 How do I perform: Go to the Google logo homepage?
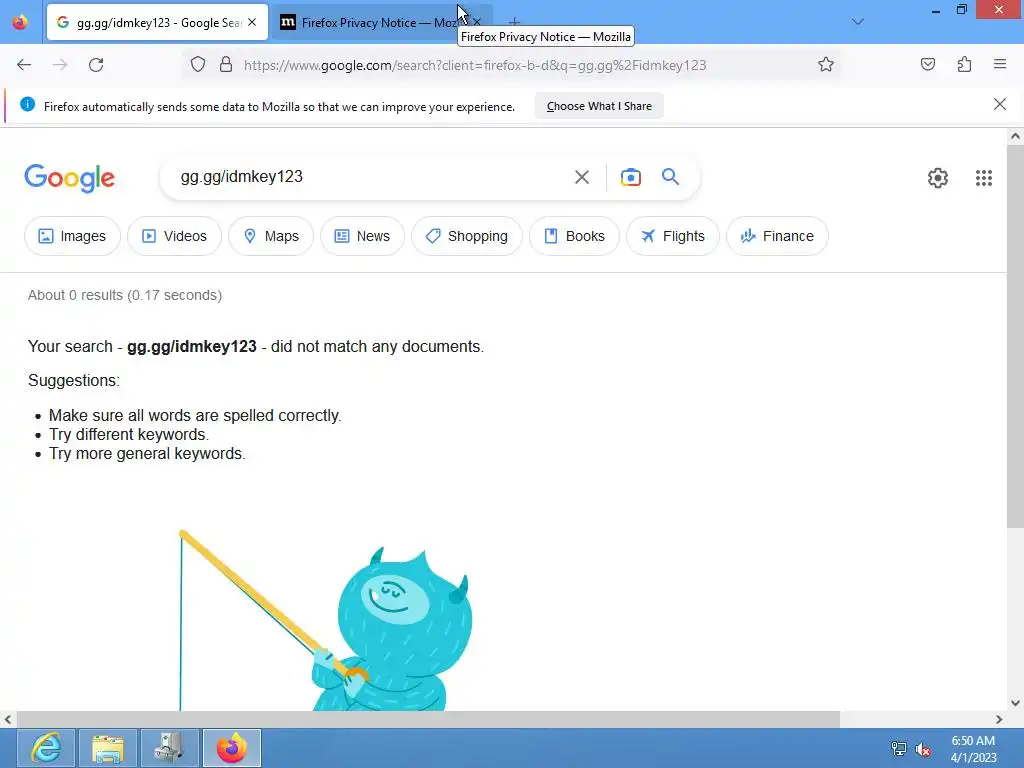(x=70, y=178)
